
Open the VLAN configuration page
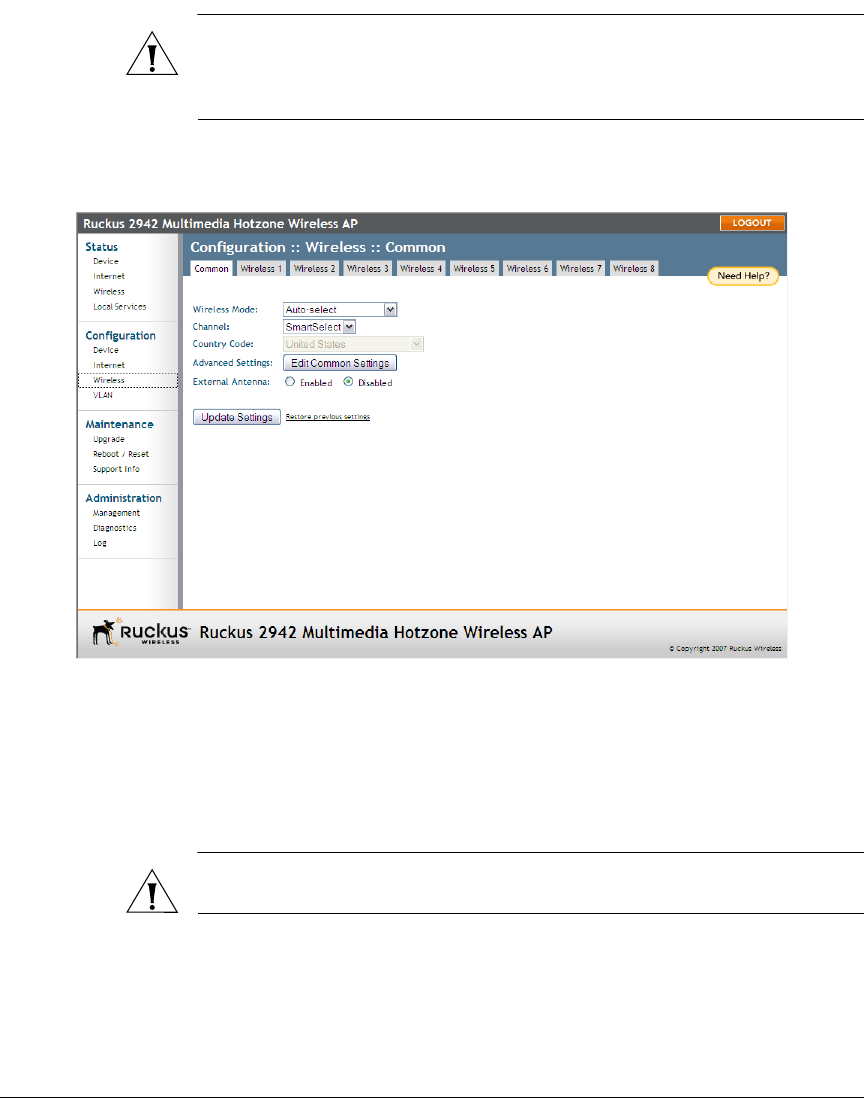click(x=103, y=395)
